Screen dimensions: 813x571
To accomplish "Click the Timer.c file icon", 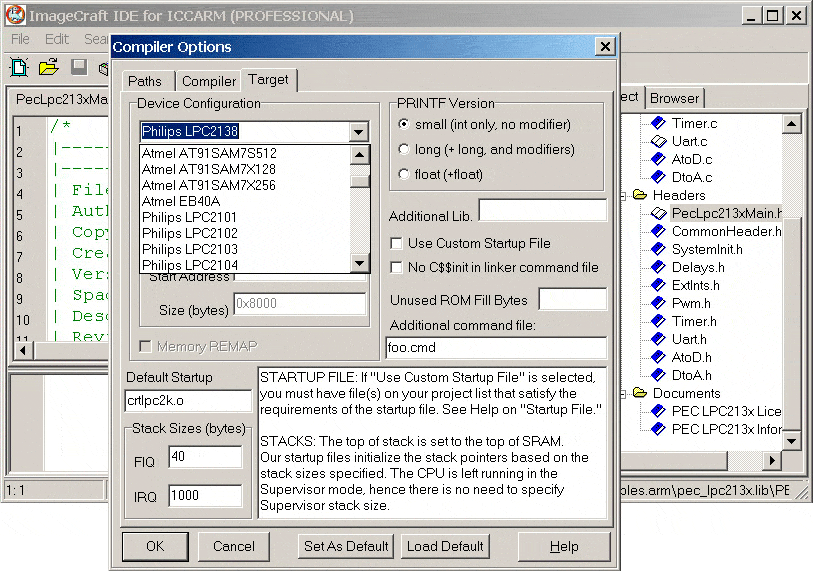I will tap(658, 123).
